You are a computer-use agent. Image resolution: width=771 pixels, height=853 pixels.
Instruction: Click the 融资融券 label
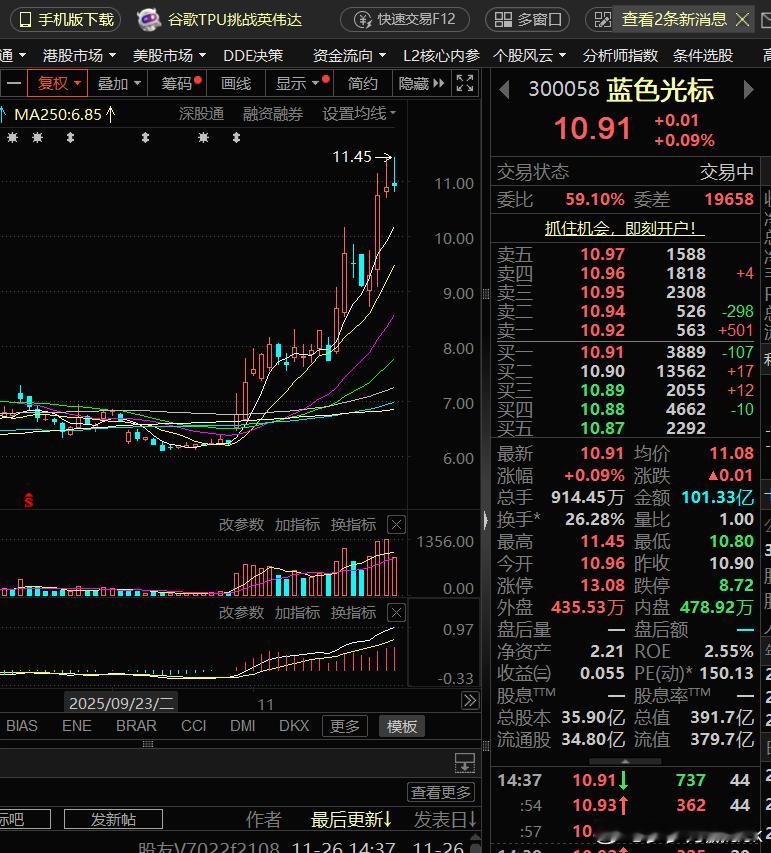tap(273, 114)
